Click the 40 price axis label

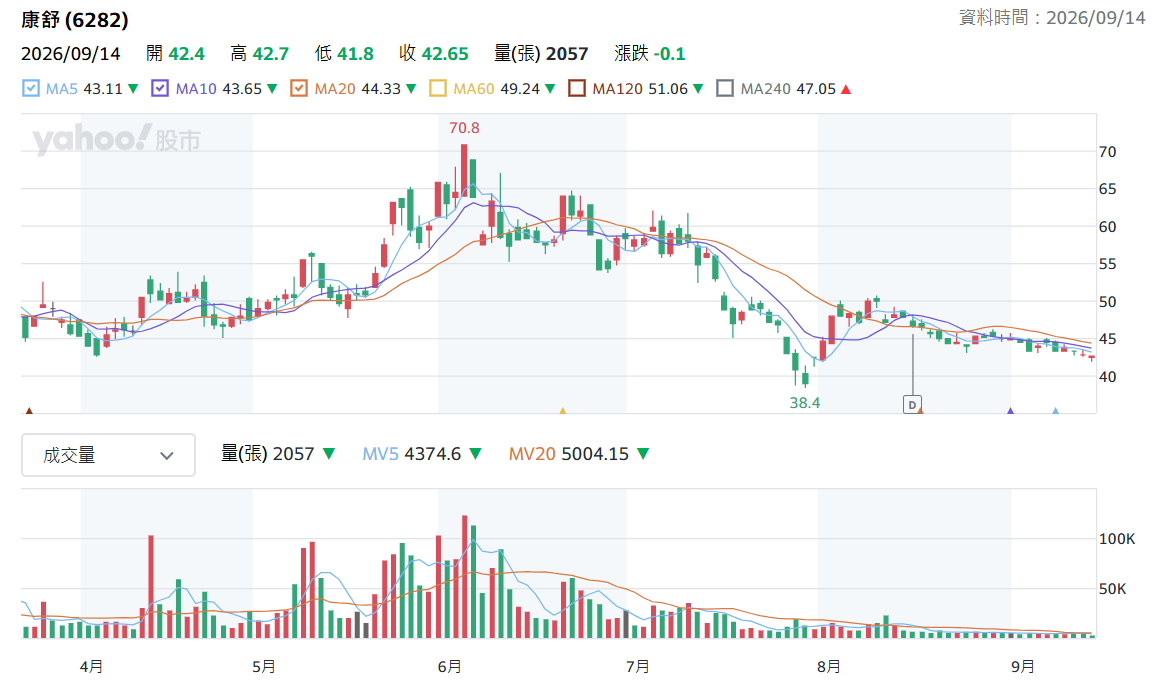[1107, 377]
